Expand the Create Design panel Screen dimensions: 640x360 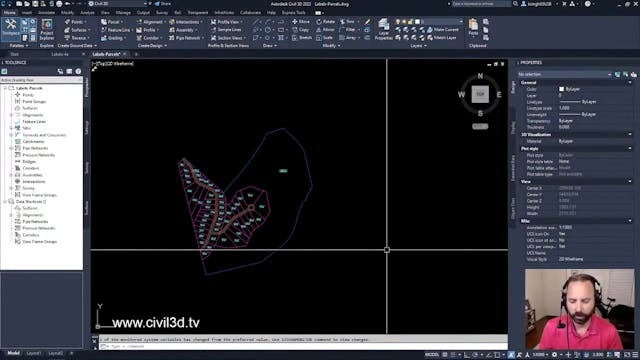pyautogui.click(x=153, y=46)
